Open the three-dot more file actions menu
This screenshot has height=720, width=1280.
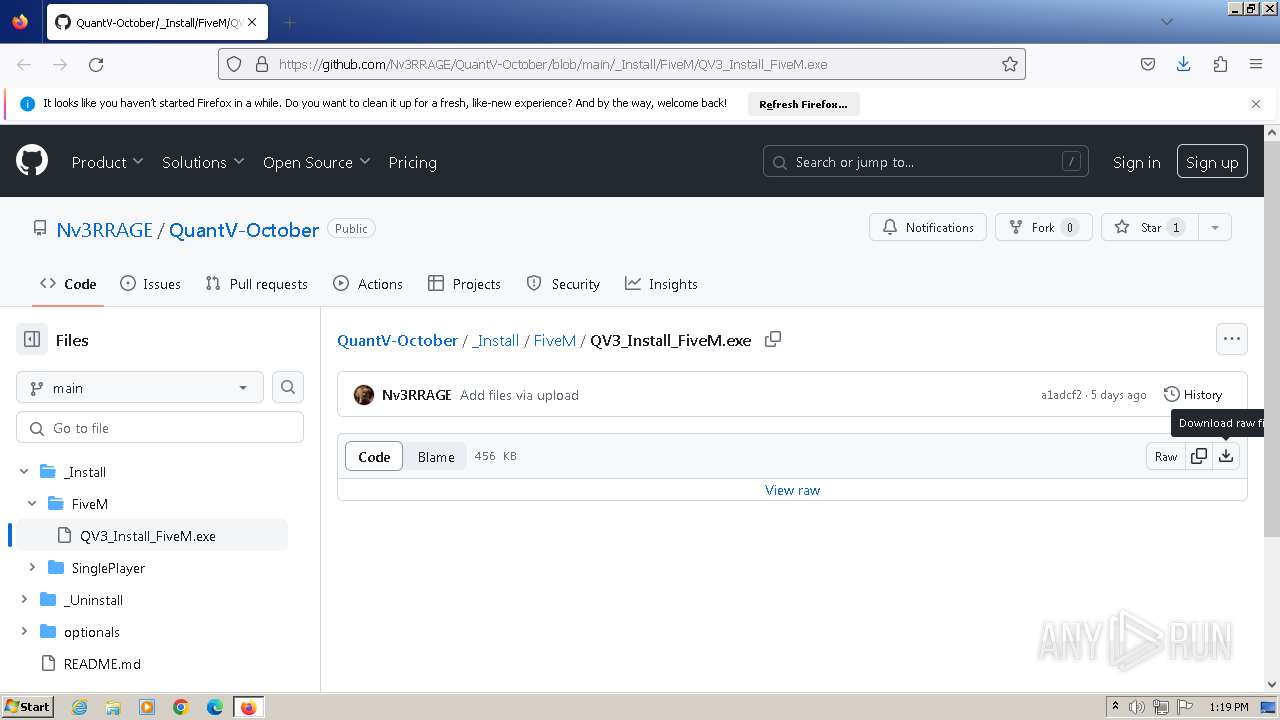point(1232,339)
